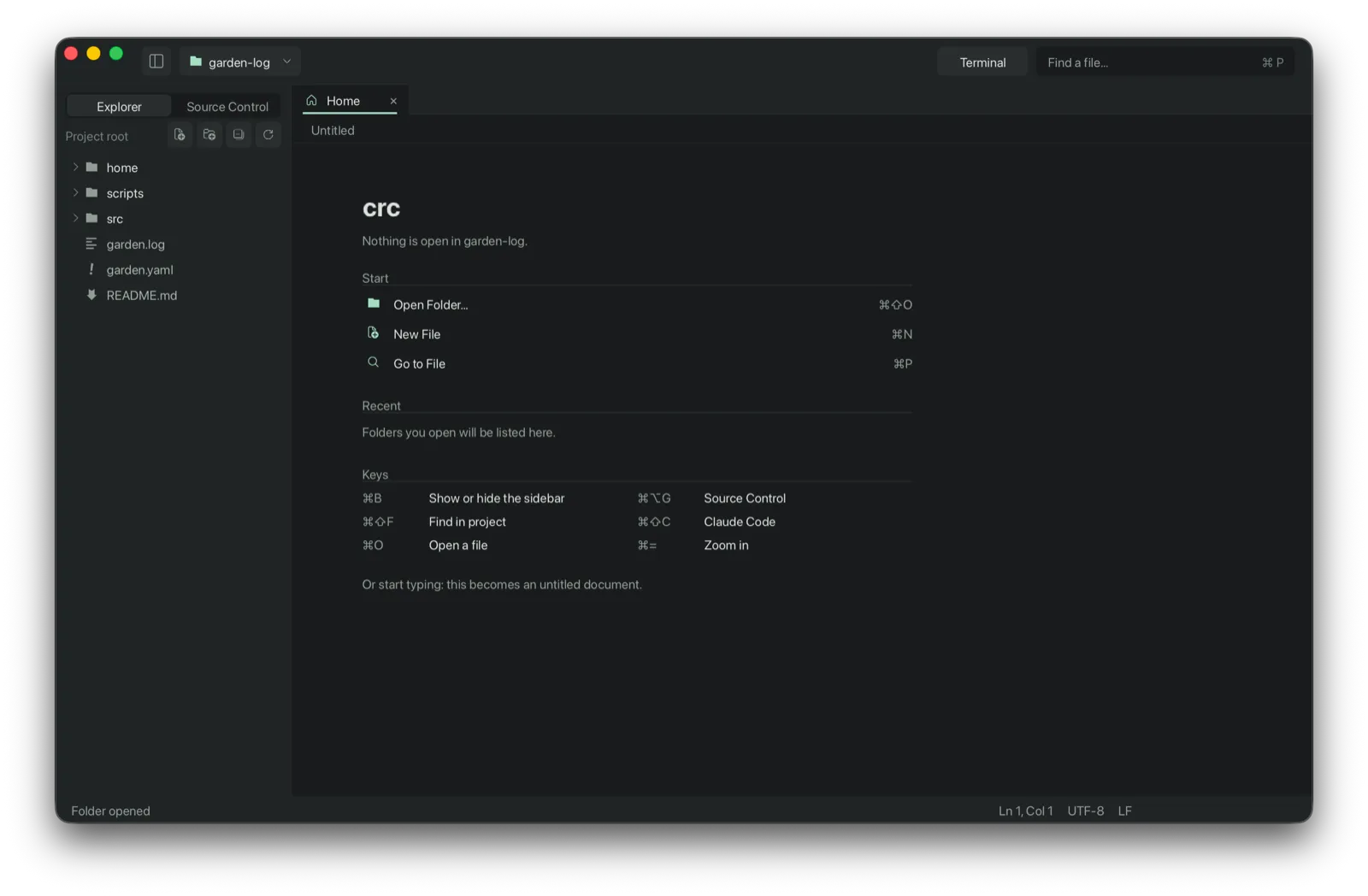
Task: Click the README.md markdown icon
Action: (91, 295)
